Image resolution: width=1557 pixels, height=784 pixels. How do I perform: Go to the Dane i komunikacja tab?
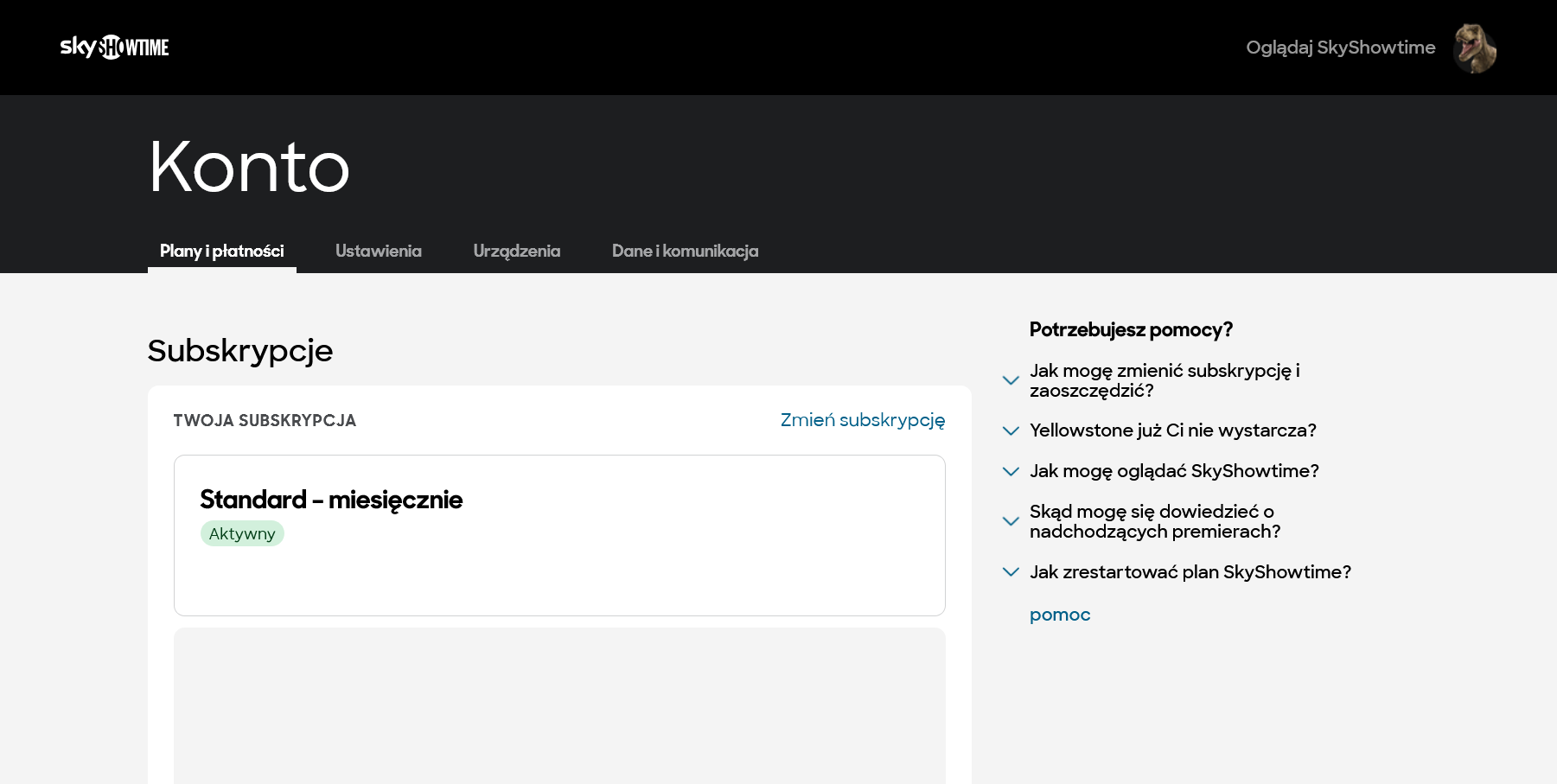(685, 251)
